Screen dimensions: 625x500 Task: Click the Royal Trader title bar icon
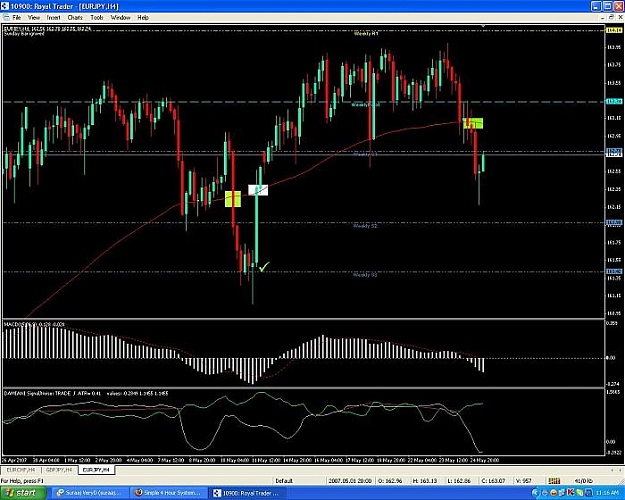5,6
